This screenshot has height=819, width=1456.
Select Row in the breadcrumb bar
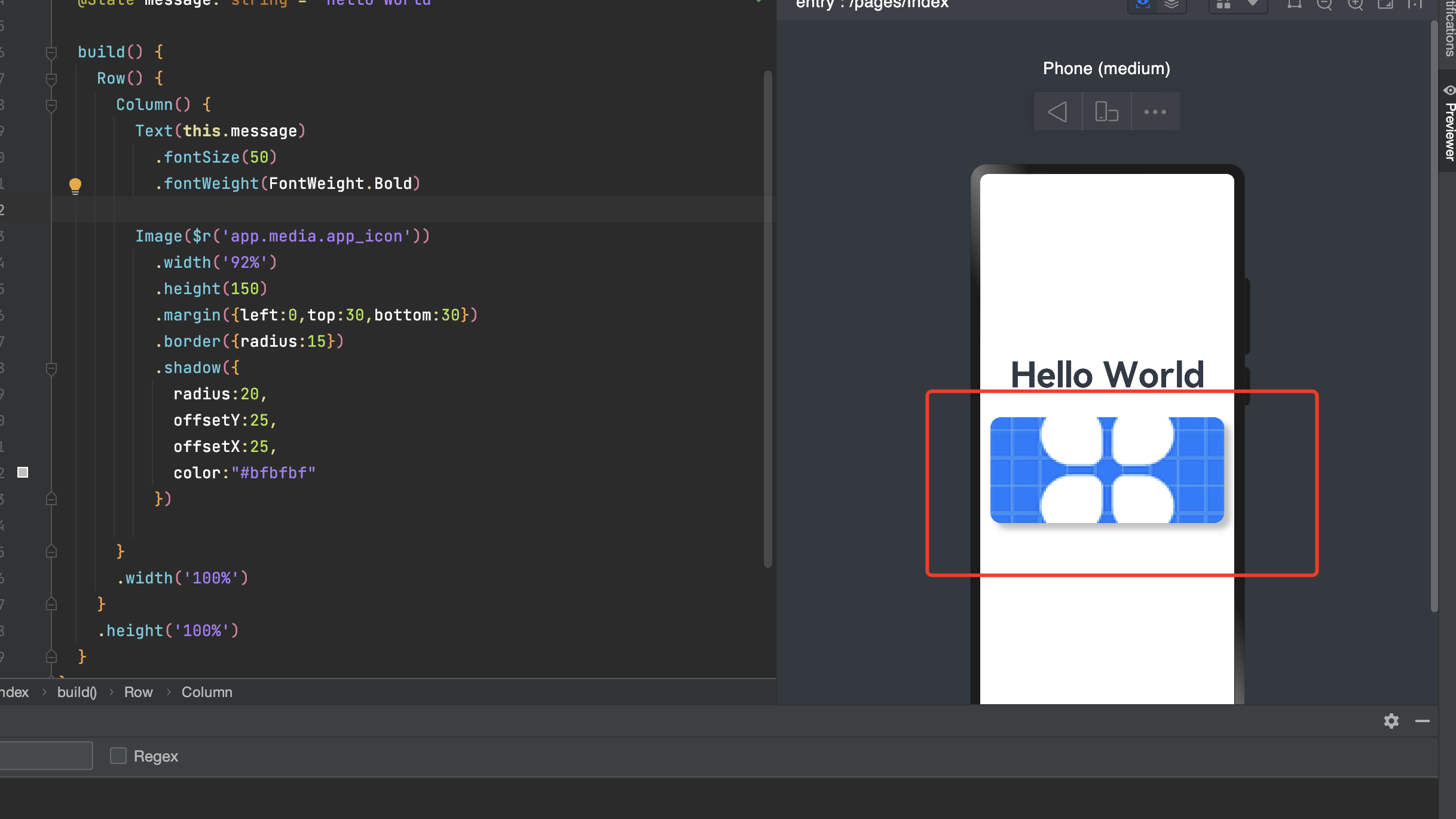[138, 692]
